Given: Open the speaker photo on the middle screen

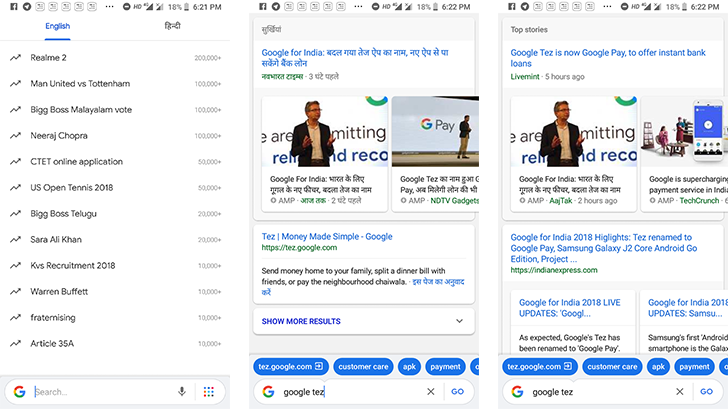Looking at the screenshot, I should (x=325, y=131).
